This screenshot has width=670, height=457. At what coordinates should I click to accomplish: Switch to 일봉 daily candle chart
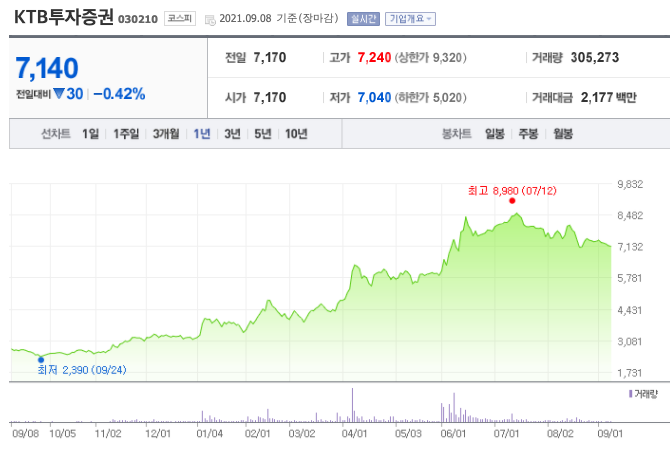[495, 134]
